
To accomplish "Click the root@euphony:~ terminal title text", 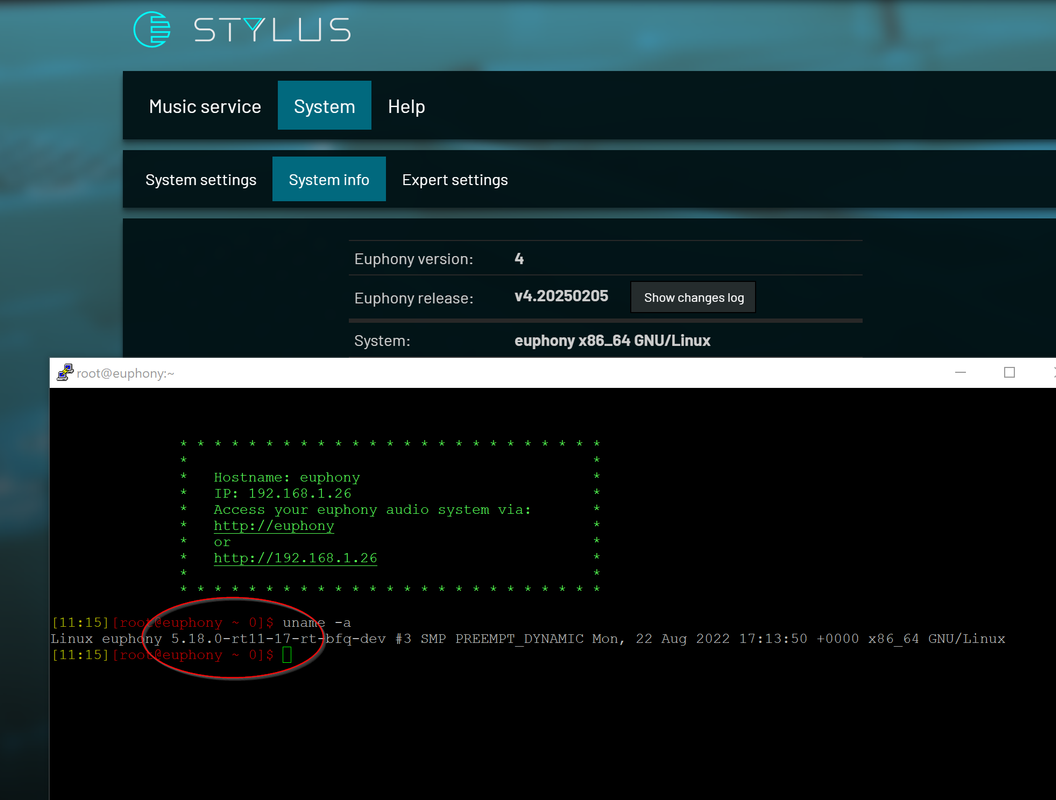I will coord(125,373).
